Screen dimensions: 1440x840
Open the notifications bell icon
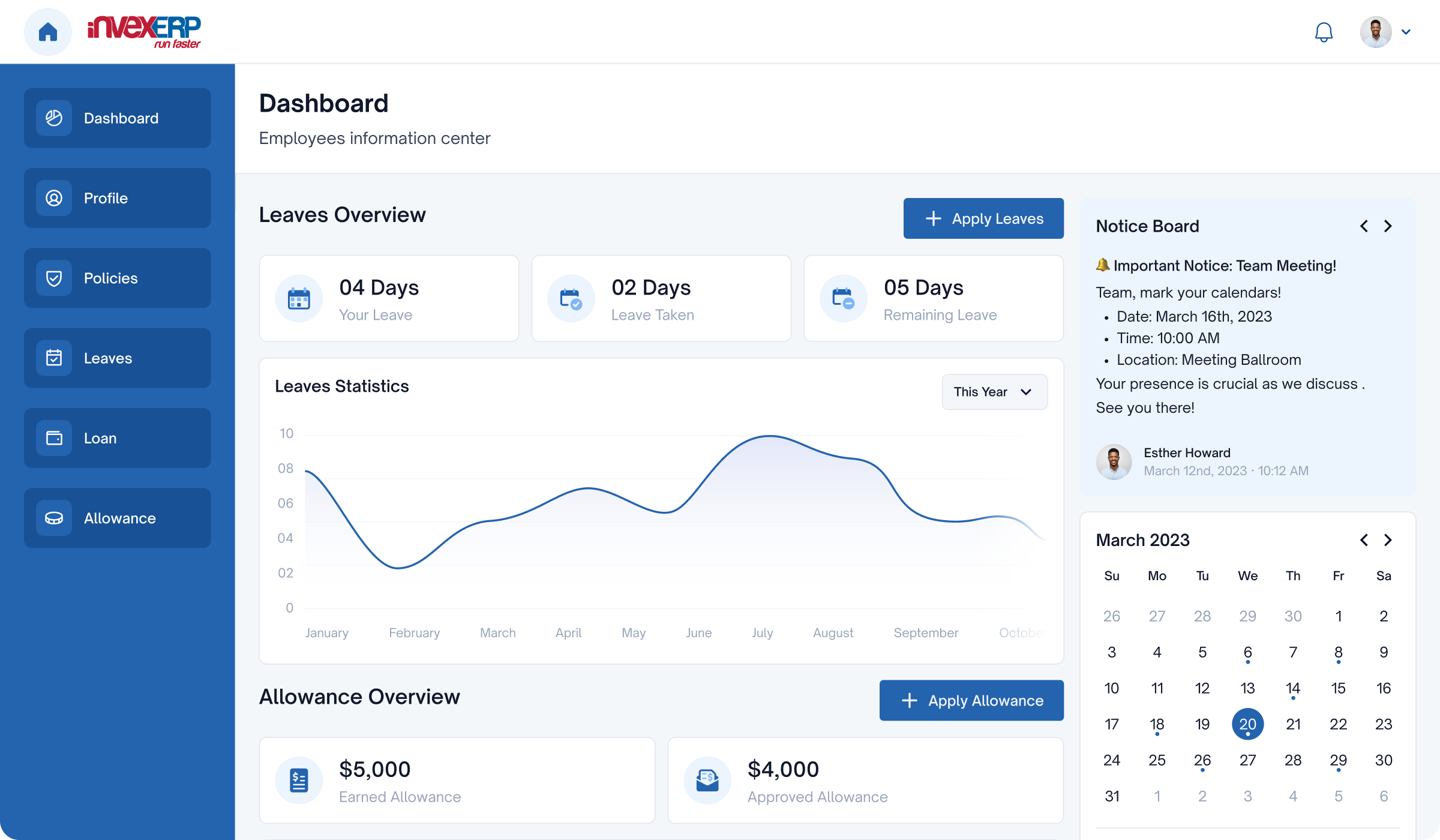(1324, 32)
